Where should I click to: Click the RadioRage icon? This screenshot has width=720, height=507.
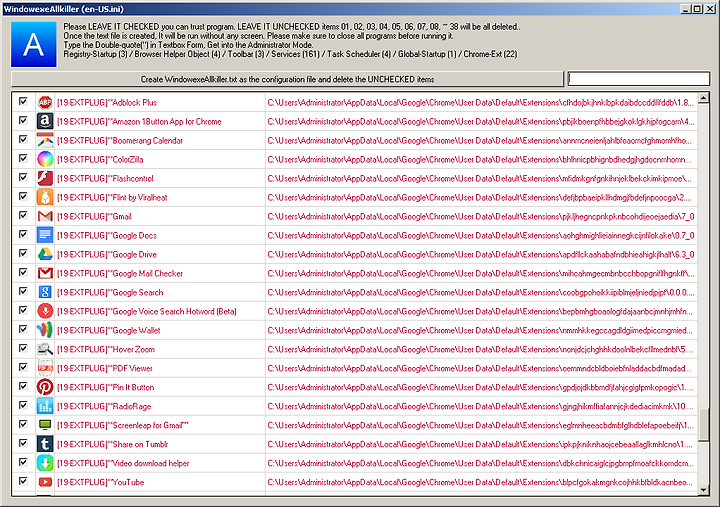(45, 406)
